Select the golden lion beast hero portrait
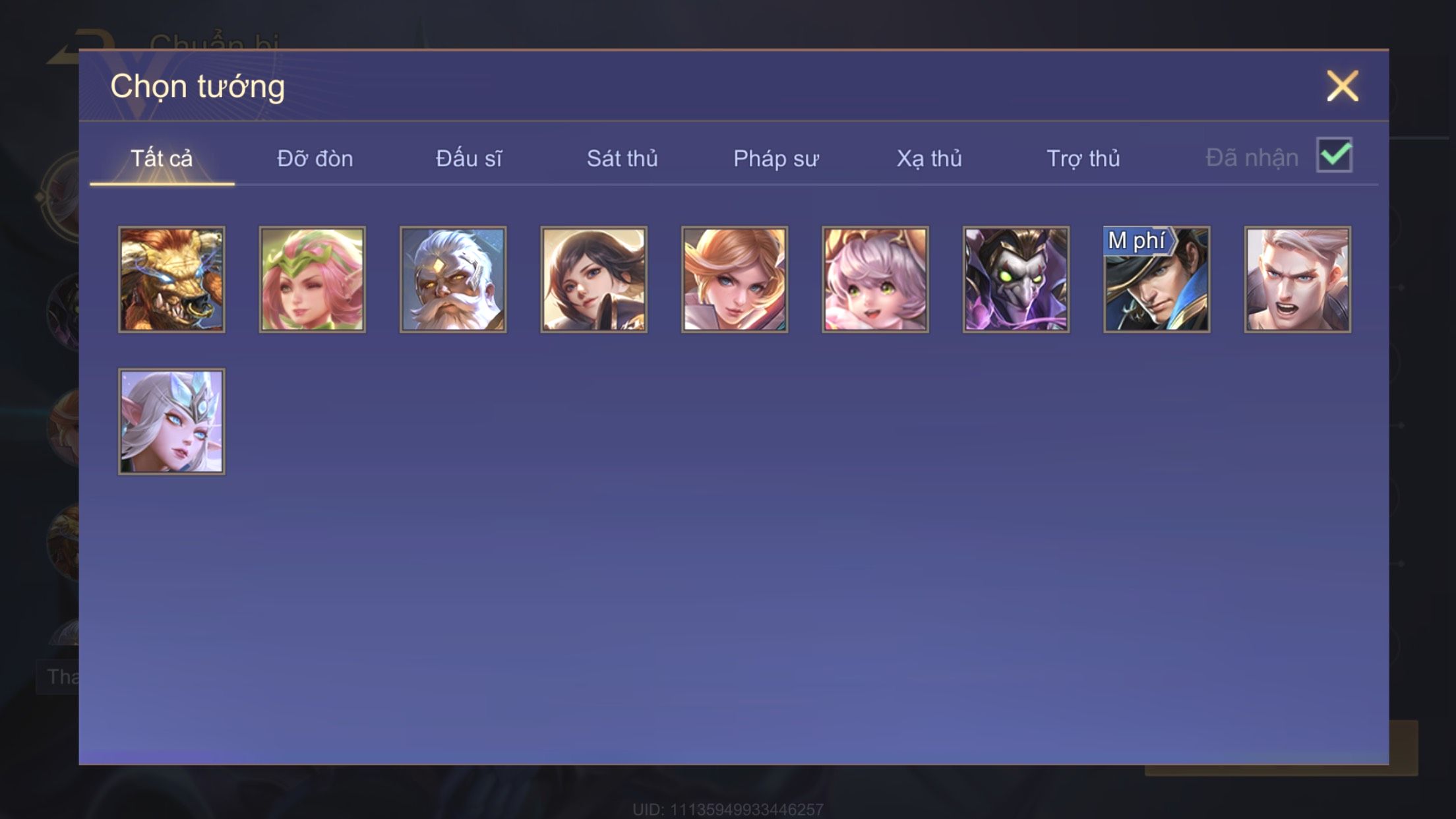The image size is (1456, 819). coord(171,280)
